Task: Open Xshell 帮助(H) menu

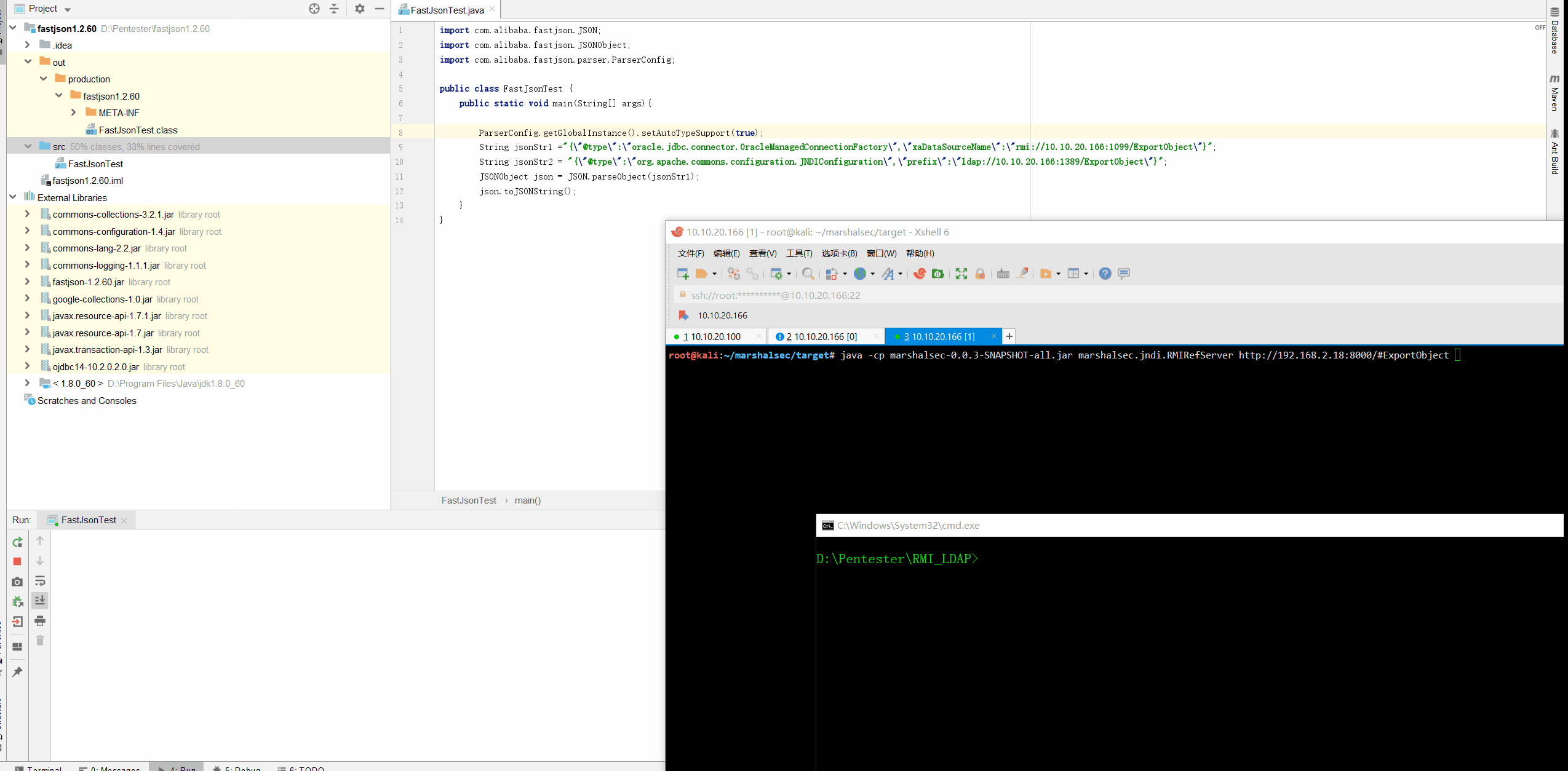Action: [920, 253]
